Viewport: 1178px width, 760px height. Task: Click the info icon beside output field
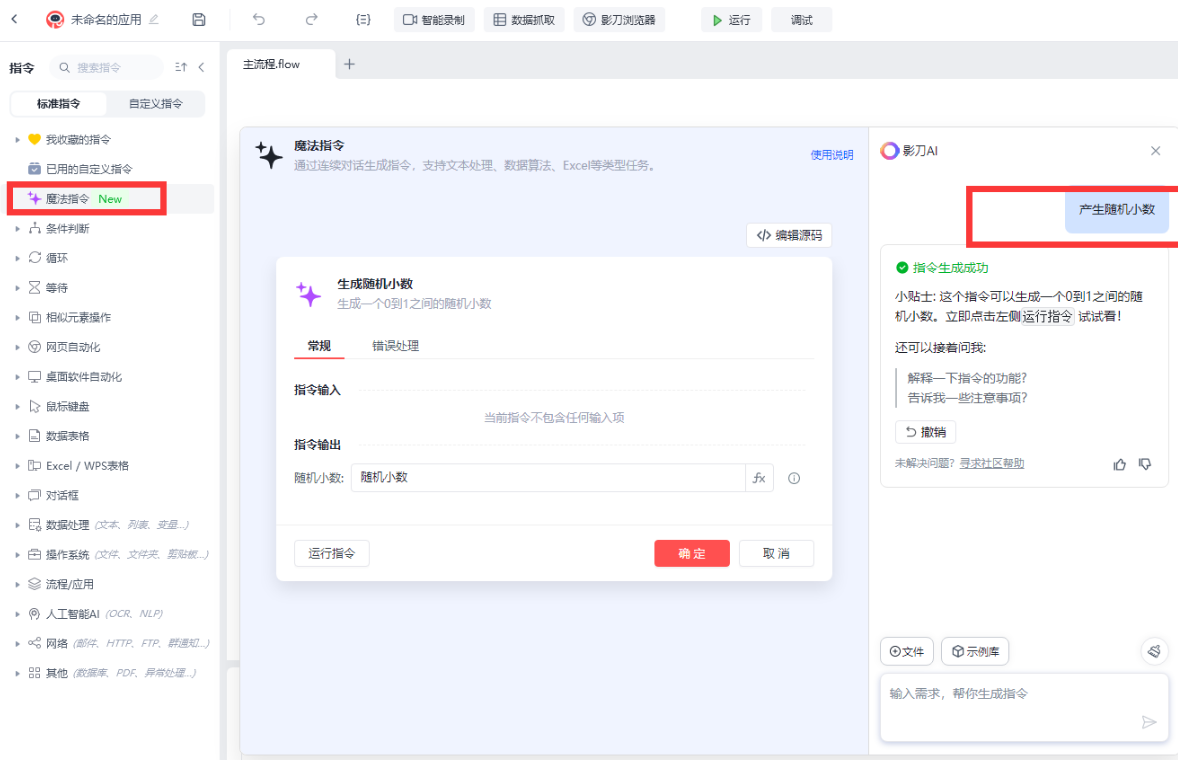[x=794, y=478]
